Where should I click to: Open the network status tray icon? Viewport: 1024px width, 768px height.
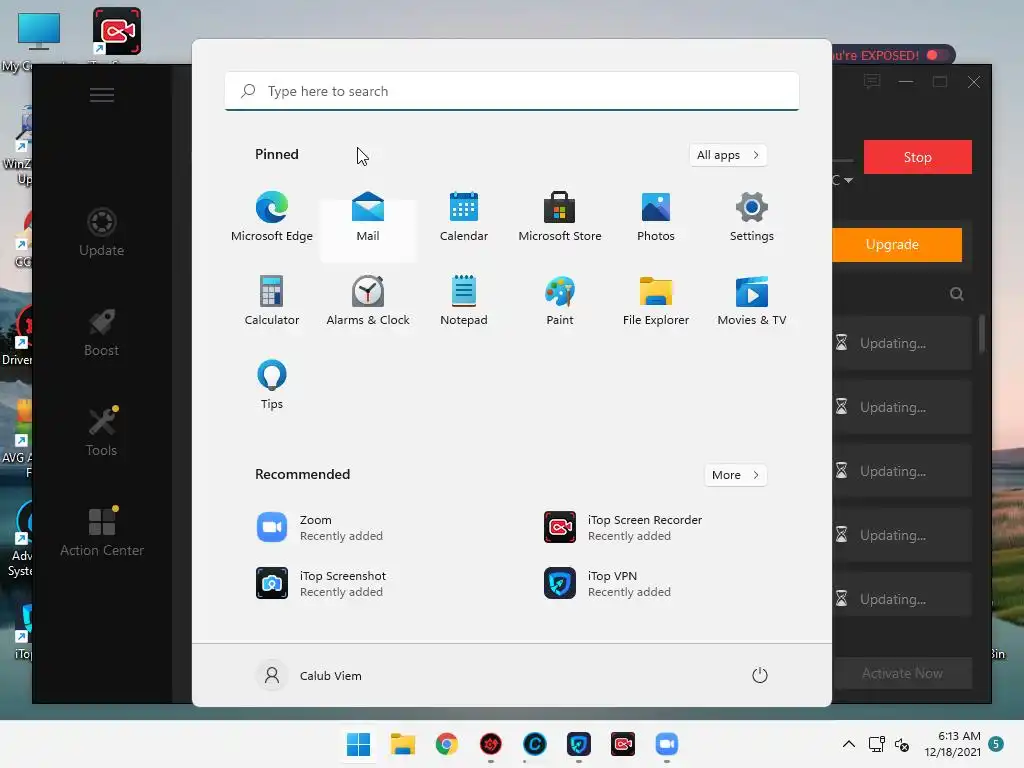tap(876, 744)
